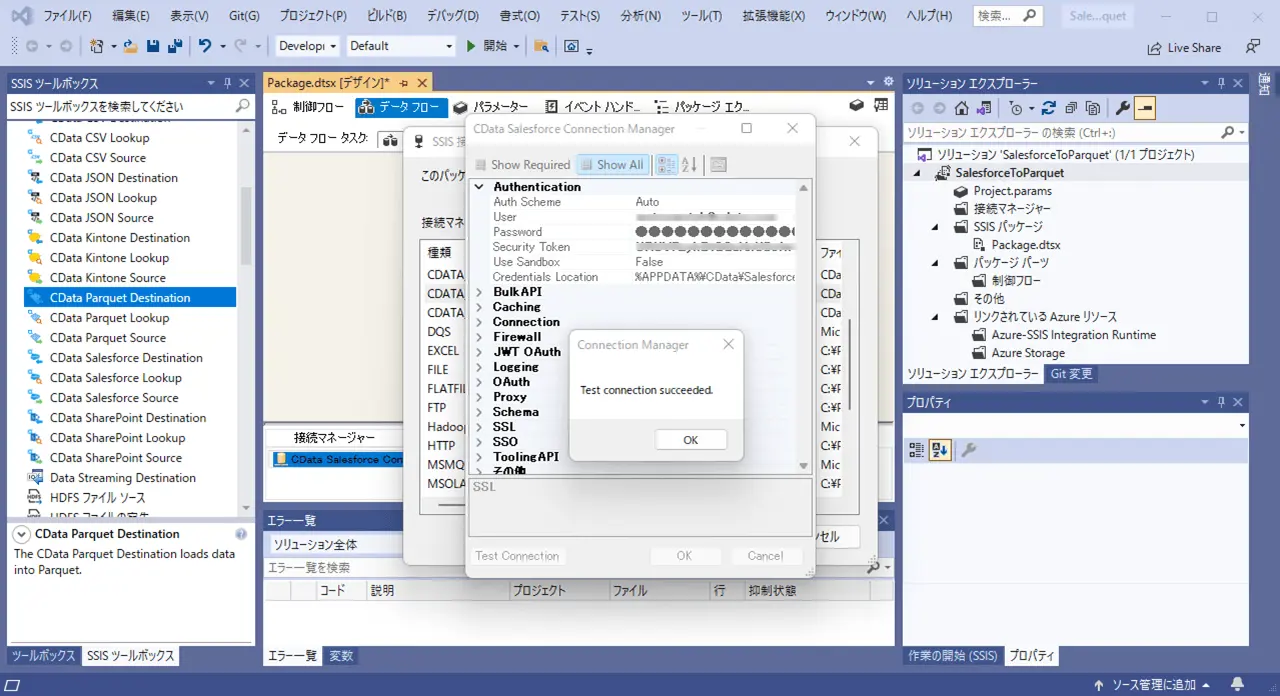Click the Home icon in Solution Explorer toolbar
Viewport: 1280px width, 696px height.
(x=961, y=108)
